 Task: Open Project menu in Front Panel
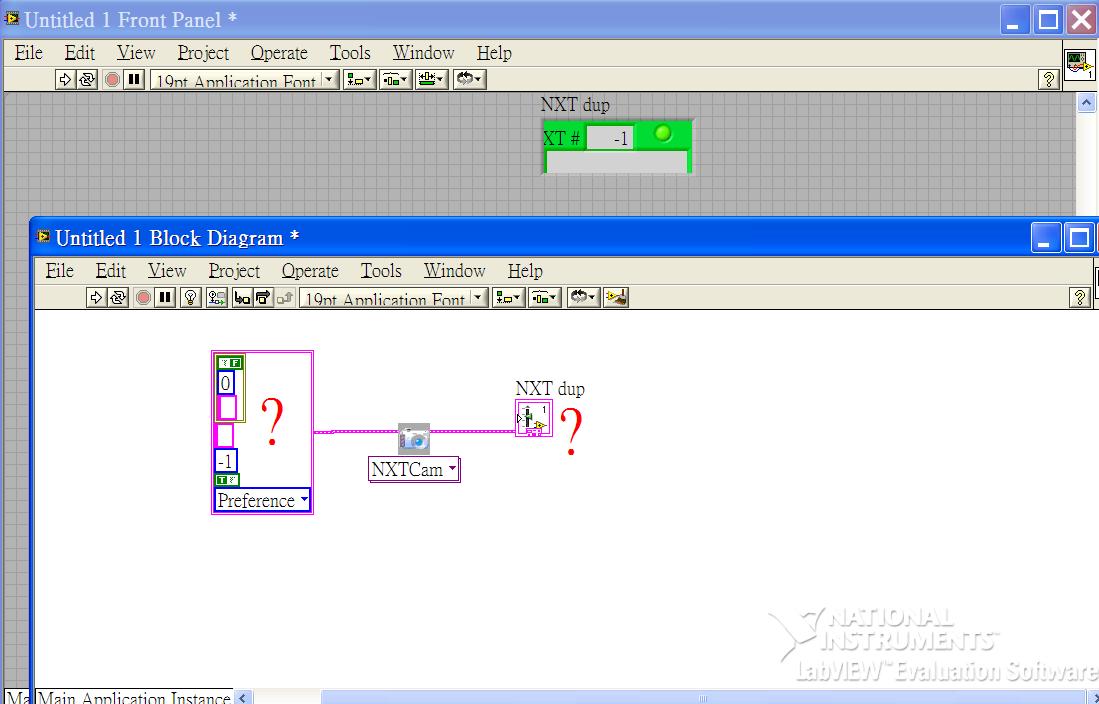[203, 53]
